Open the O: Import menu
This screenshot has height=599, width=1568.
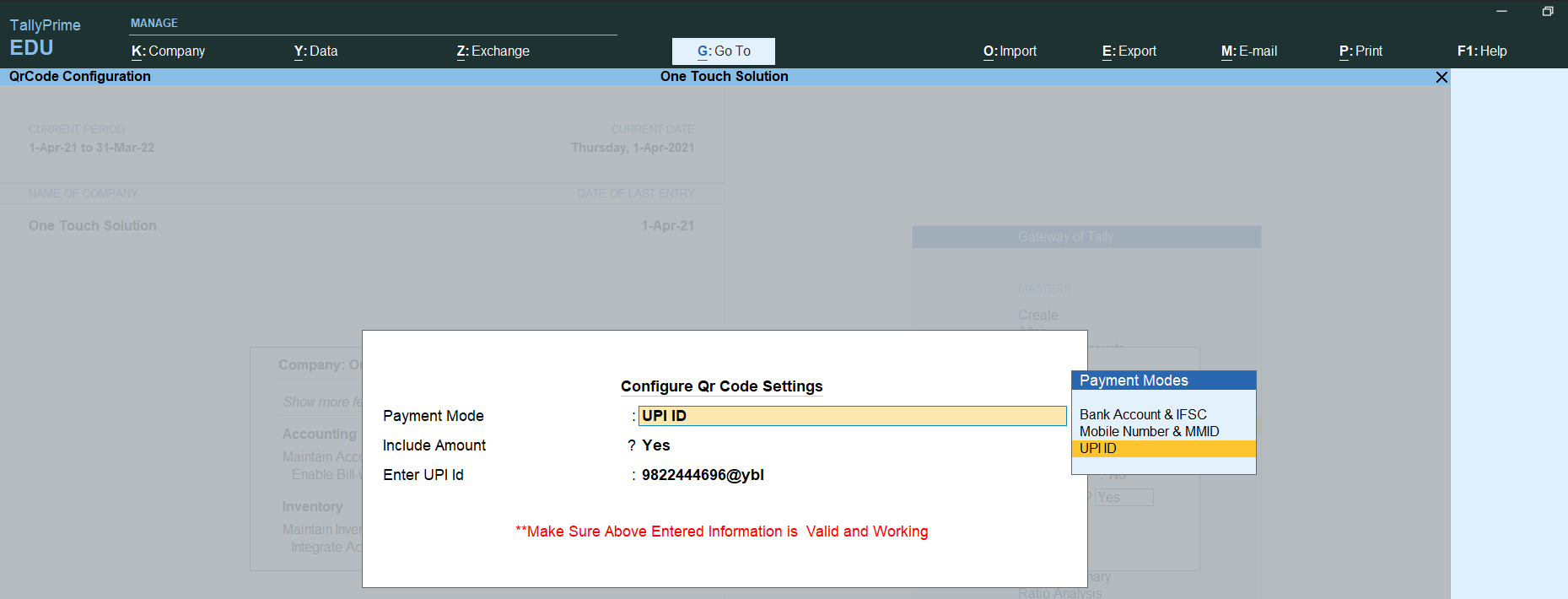tap(1010, 51)
